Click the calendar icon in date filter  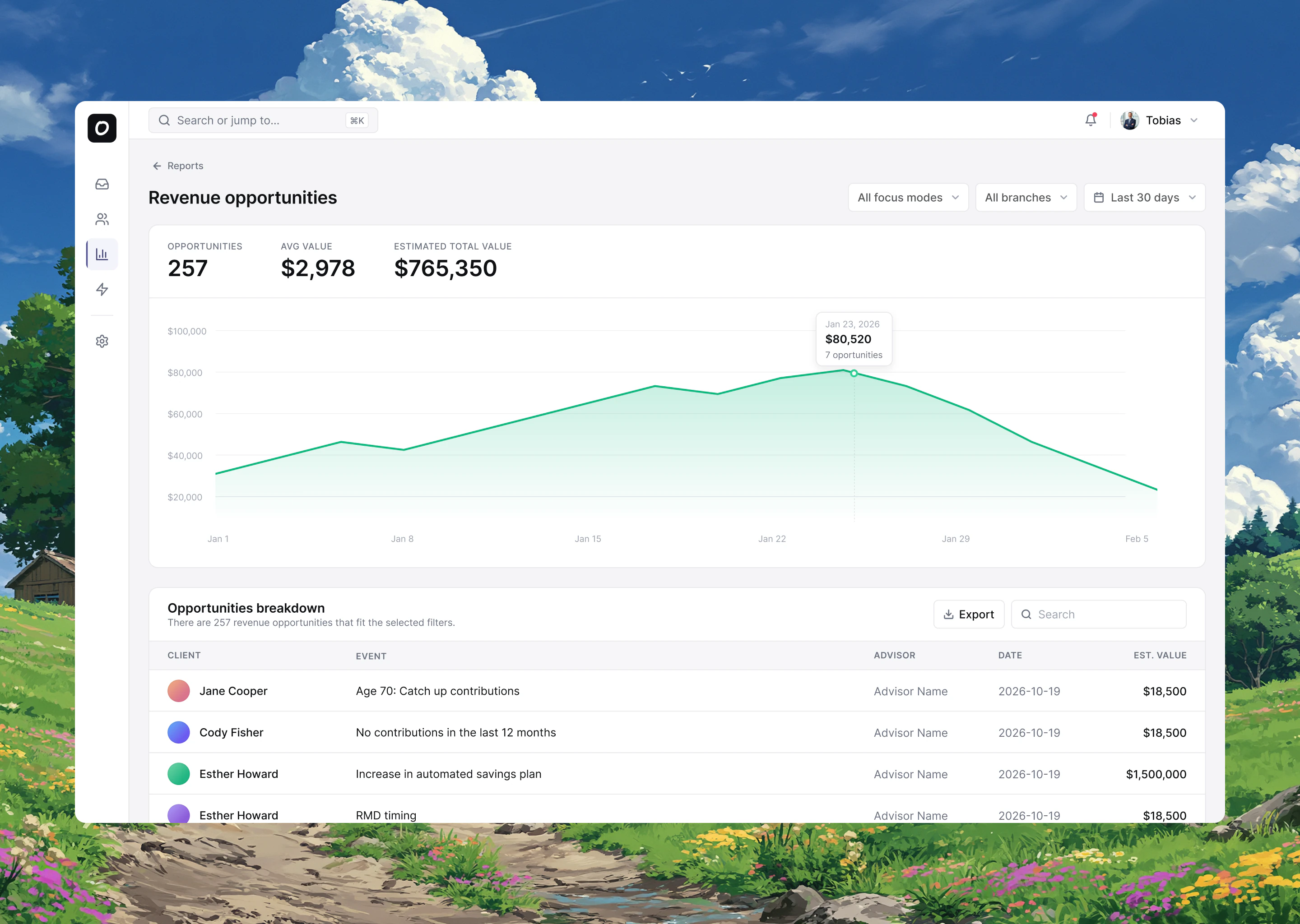[x=1099, y=198]
